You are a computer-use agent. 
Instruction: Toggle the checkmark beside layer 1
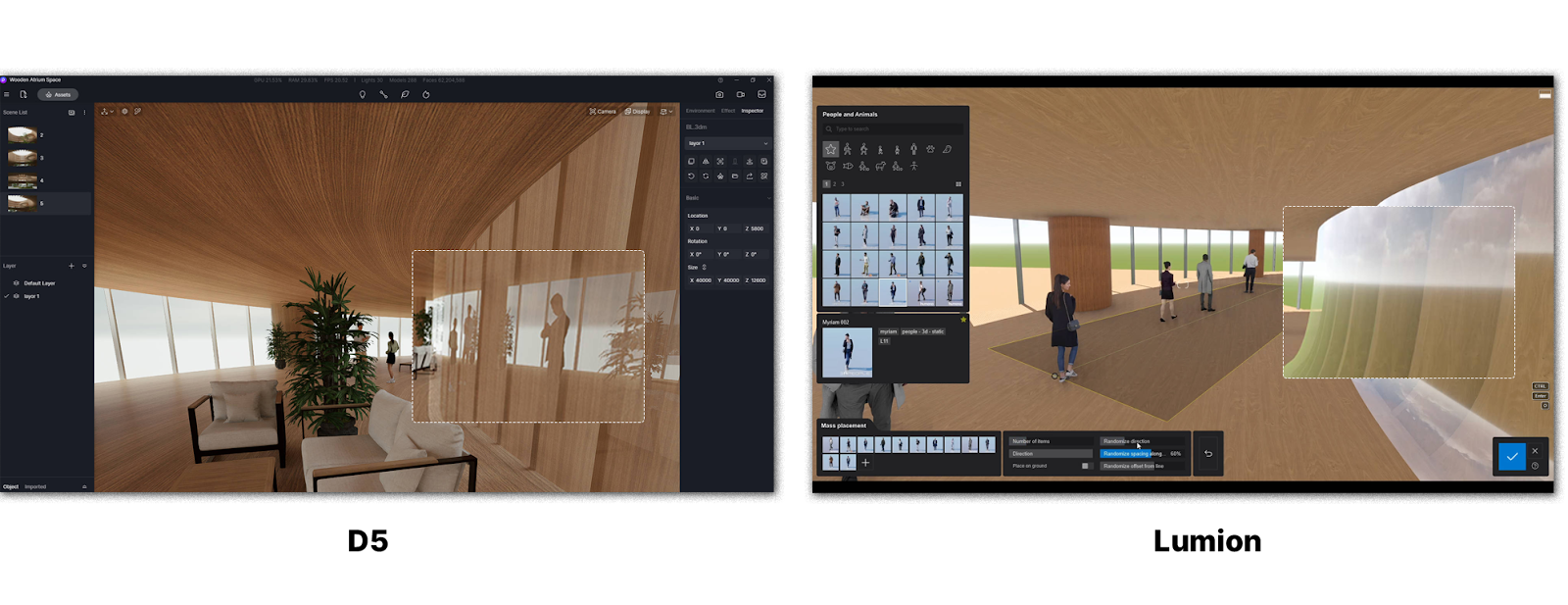[6, 296]
